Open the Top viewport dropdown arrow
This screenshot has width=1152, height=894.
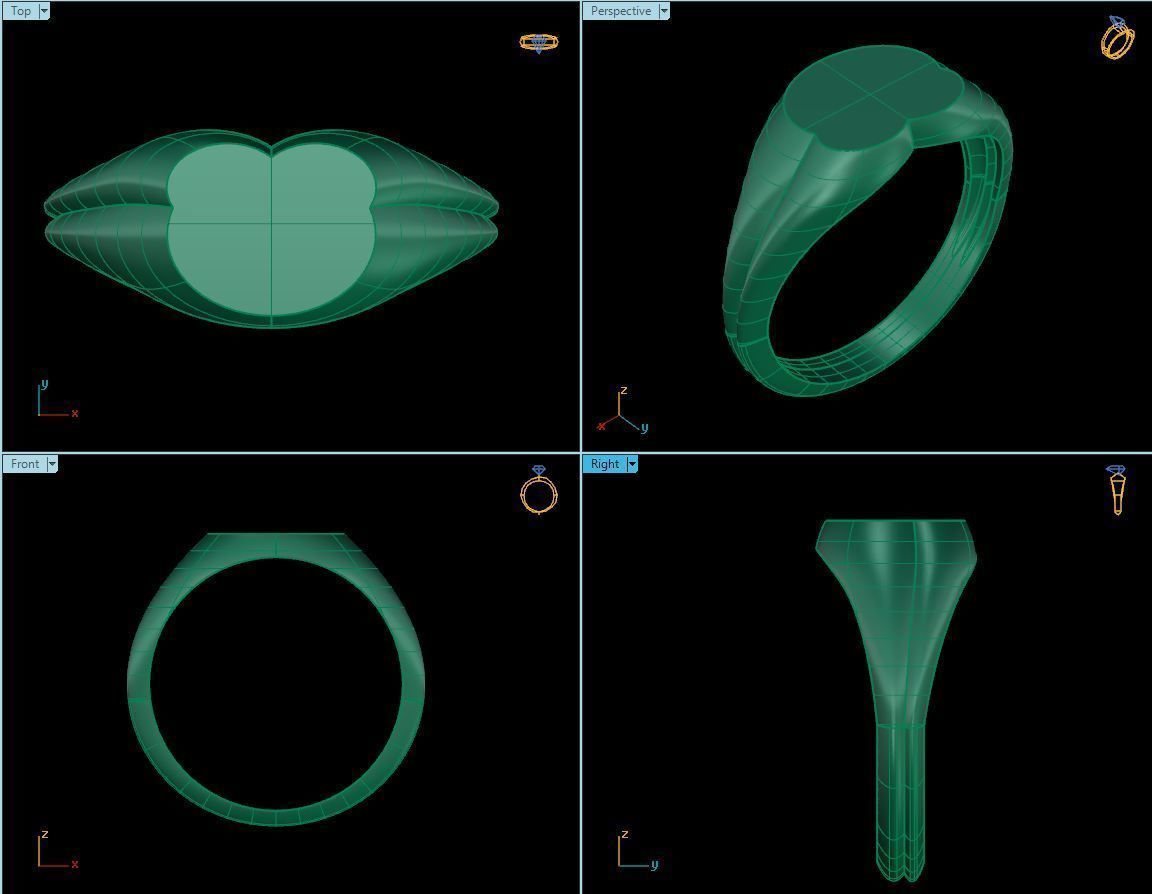(44, 11)
